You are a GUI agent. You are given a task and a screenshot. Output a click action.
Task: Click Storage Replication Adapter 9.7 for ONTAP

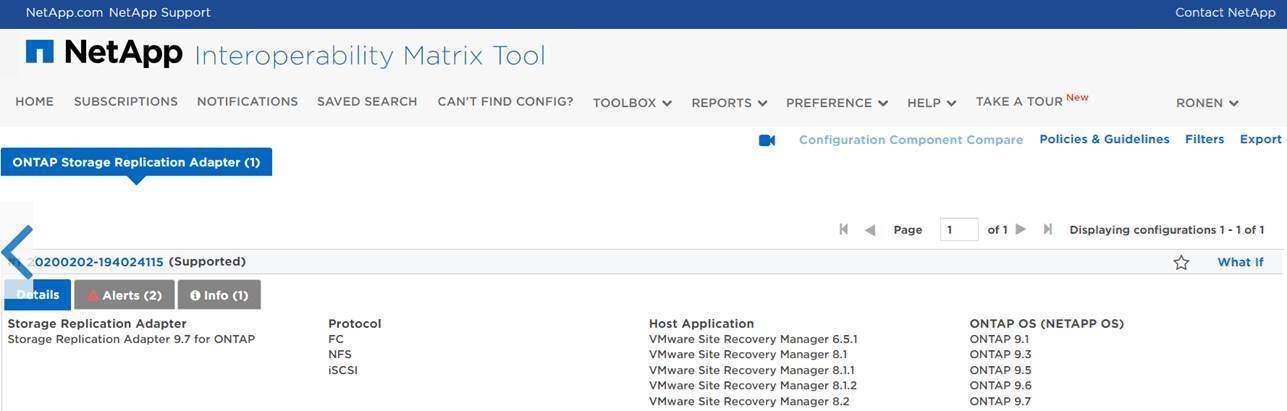click(x=131, y=339)
